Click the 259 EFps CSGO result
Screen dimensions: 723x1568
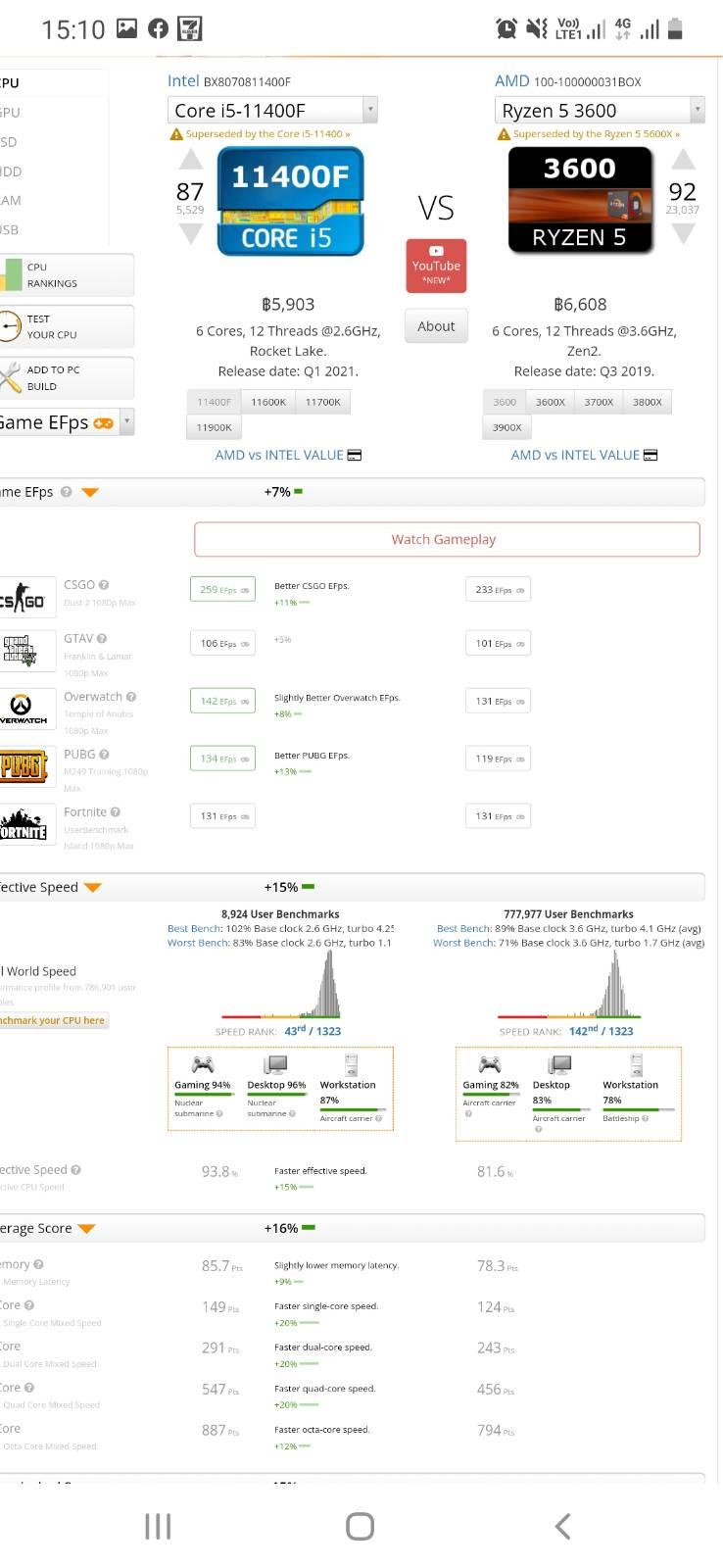(x=222, y=589)
